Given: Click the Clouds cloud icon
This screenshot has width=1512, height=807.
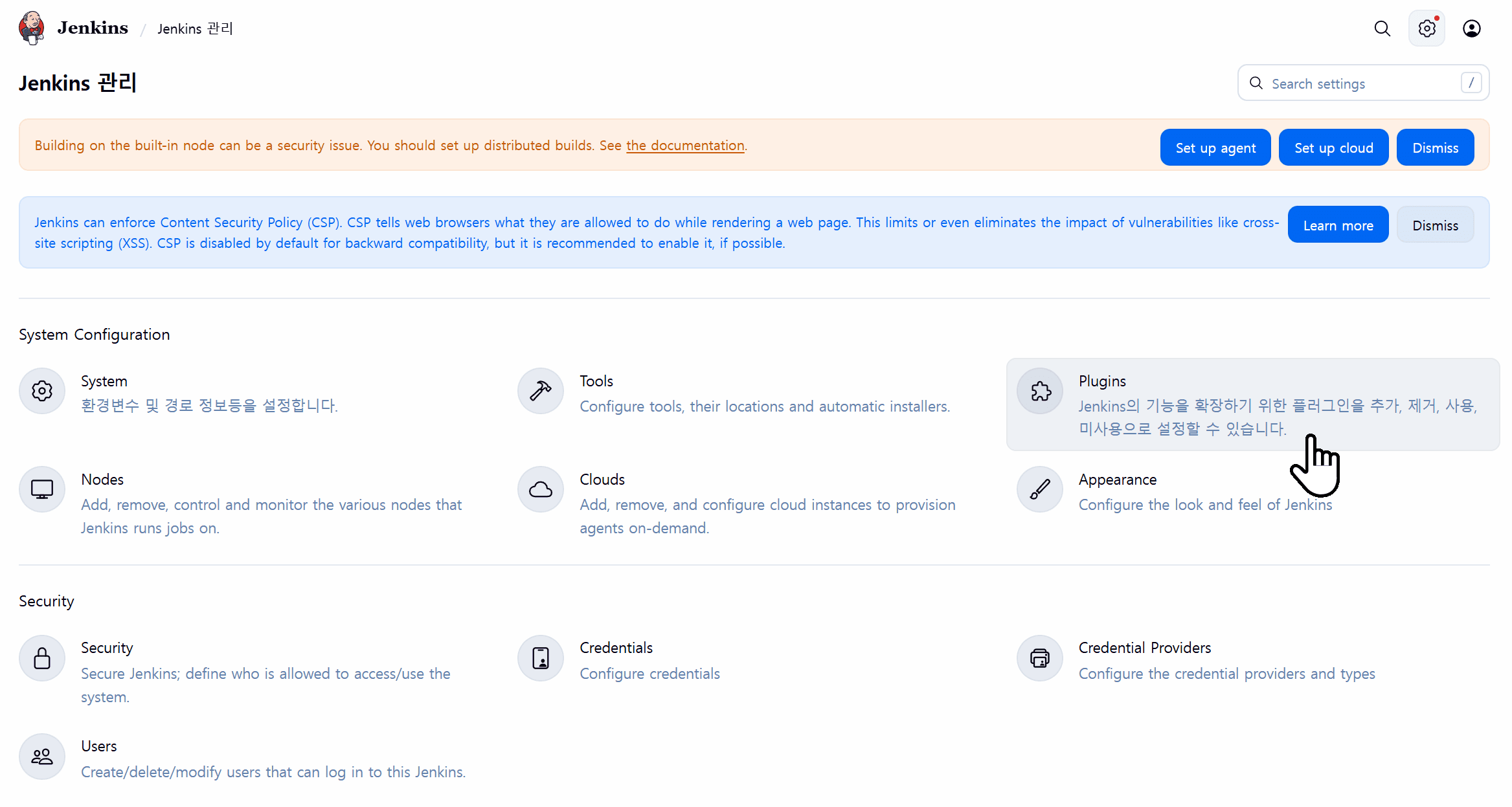Looking at the screenshot, I should (541, 489).
